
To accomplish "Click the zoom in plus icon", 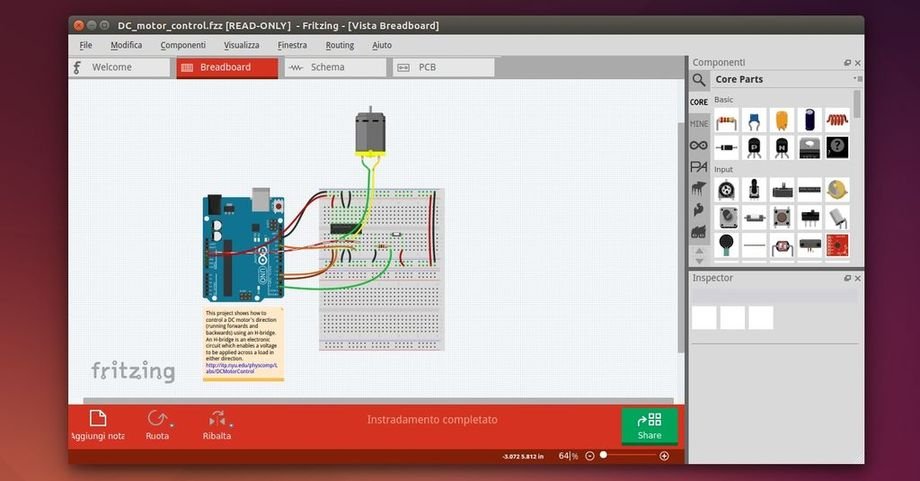I will pyautogui.click(x=664, y=456).
